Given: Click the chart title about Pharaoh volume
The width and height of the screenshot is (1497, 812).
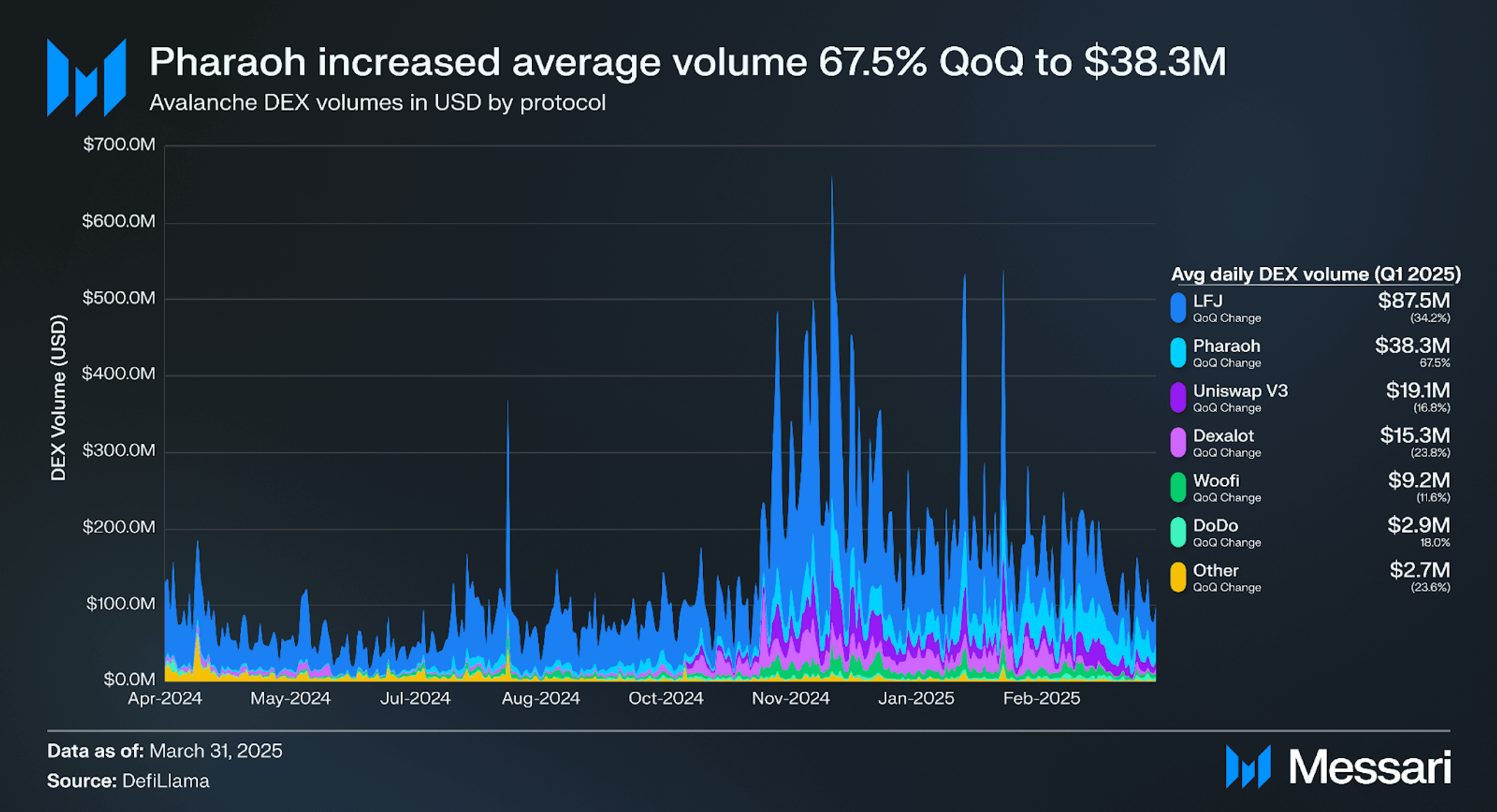Looking at the screenshot, I should 688,61.
